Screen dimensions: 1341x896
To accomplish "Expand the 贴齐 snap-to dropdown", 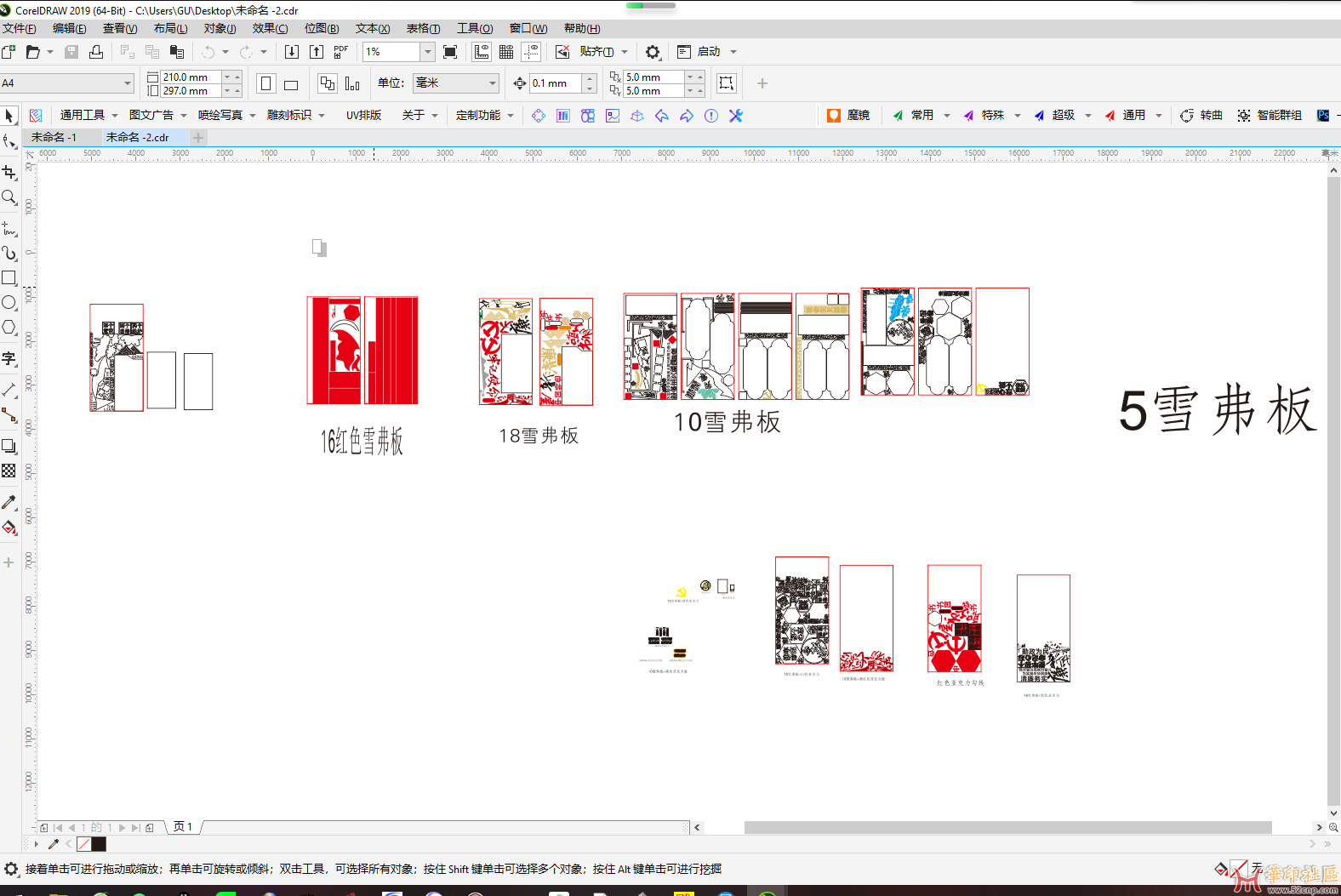I will 625,52.
